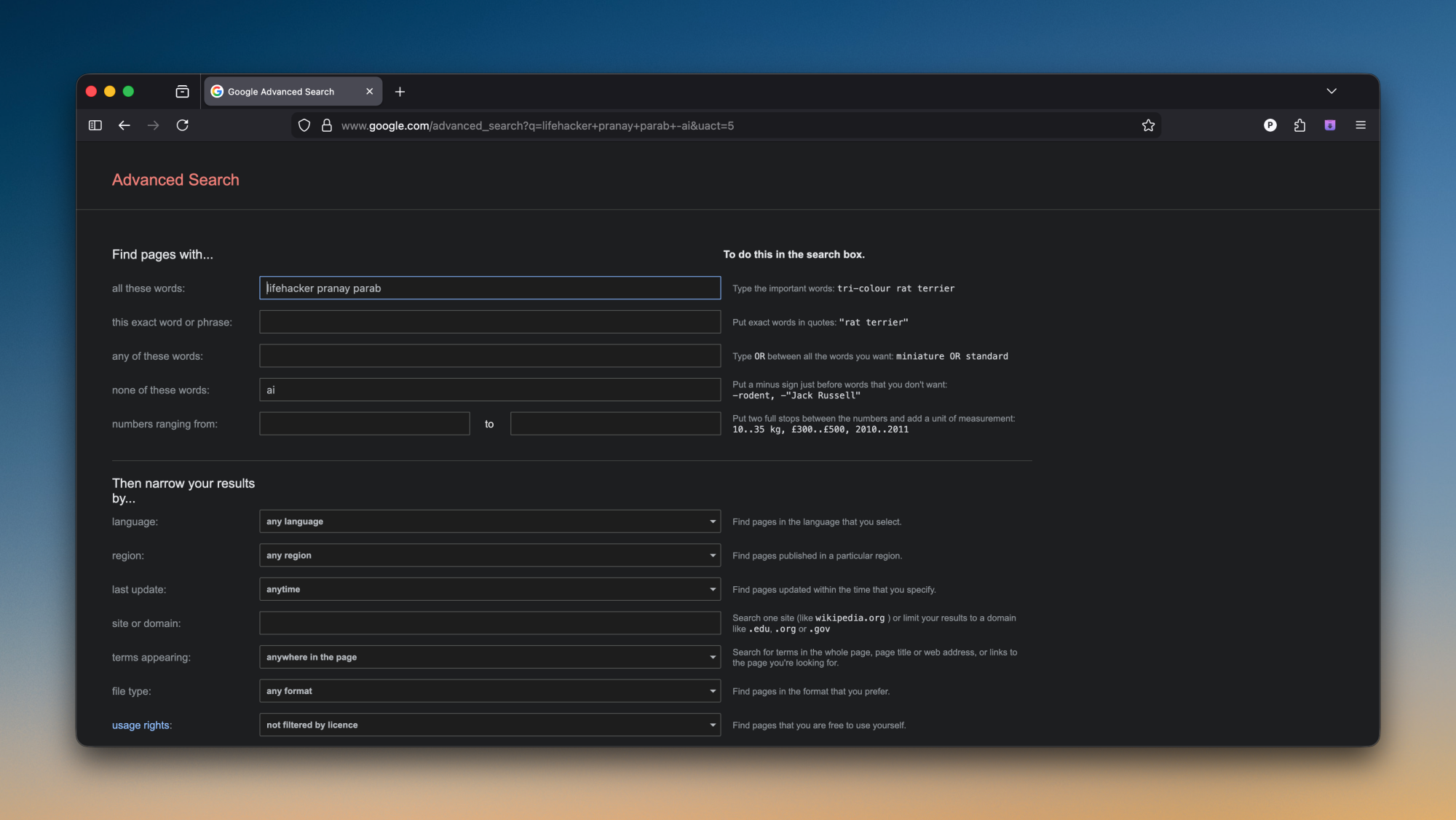The image size is (1456, 820).
Task: Expand the file type format dropdown
Action: [489, 690]
